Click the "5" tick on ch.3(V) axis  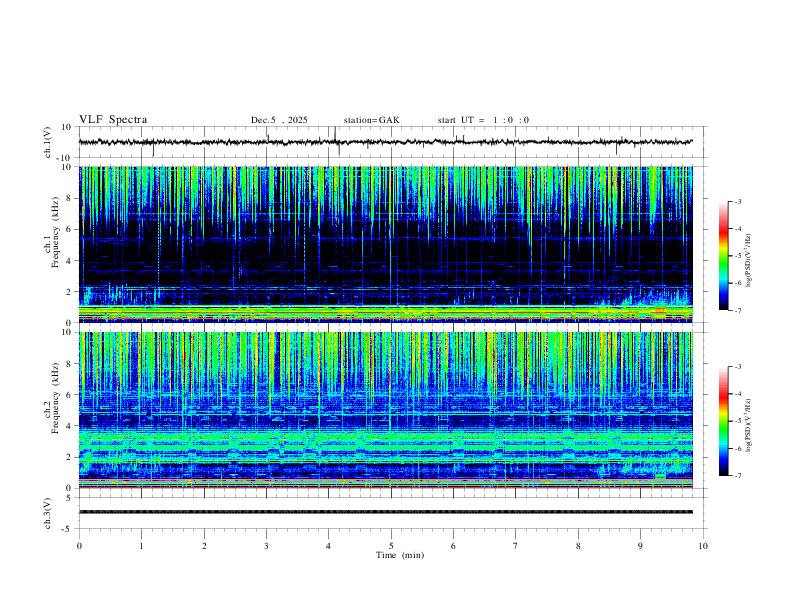pos(69,498)
